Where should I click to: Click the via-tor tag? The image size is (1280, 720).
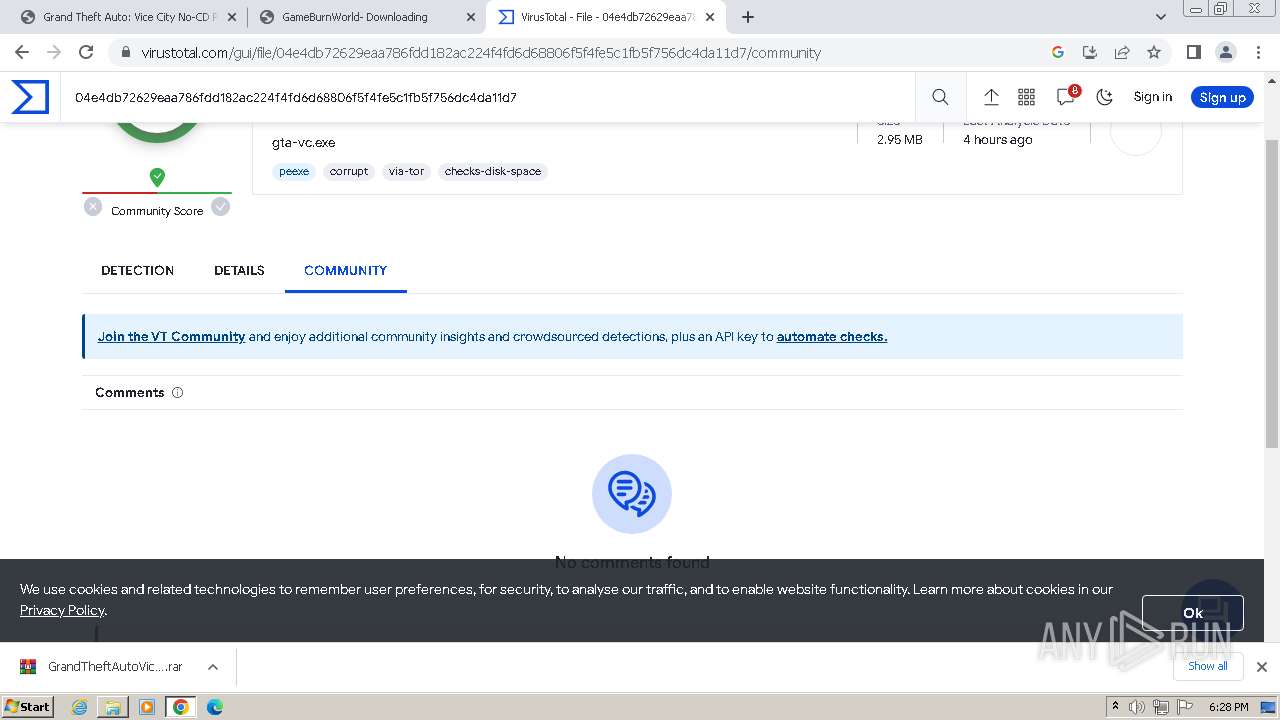point(406,171)
